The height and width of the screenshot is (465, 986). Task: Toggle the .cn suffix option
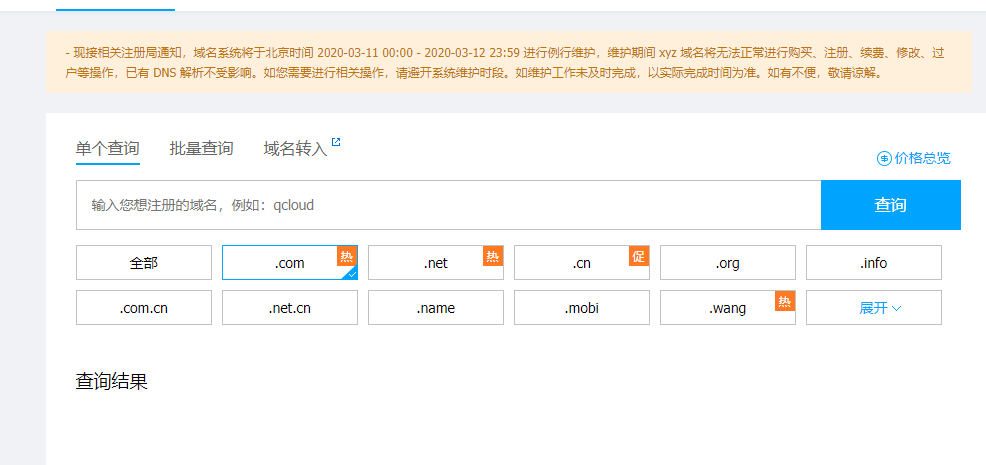582,263
